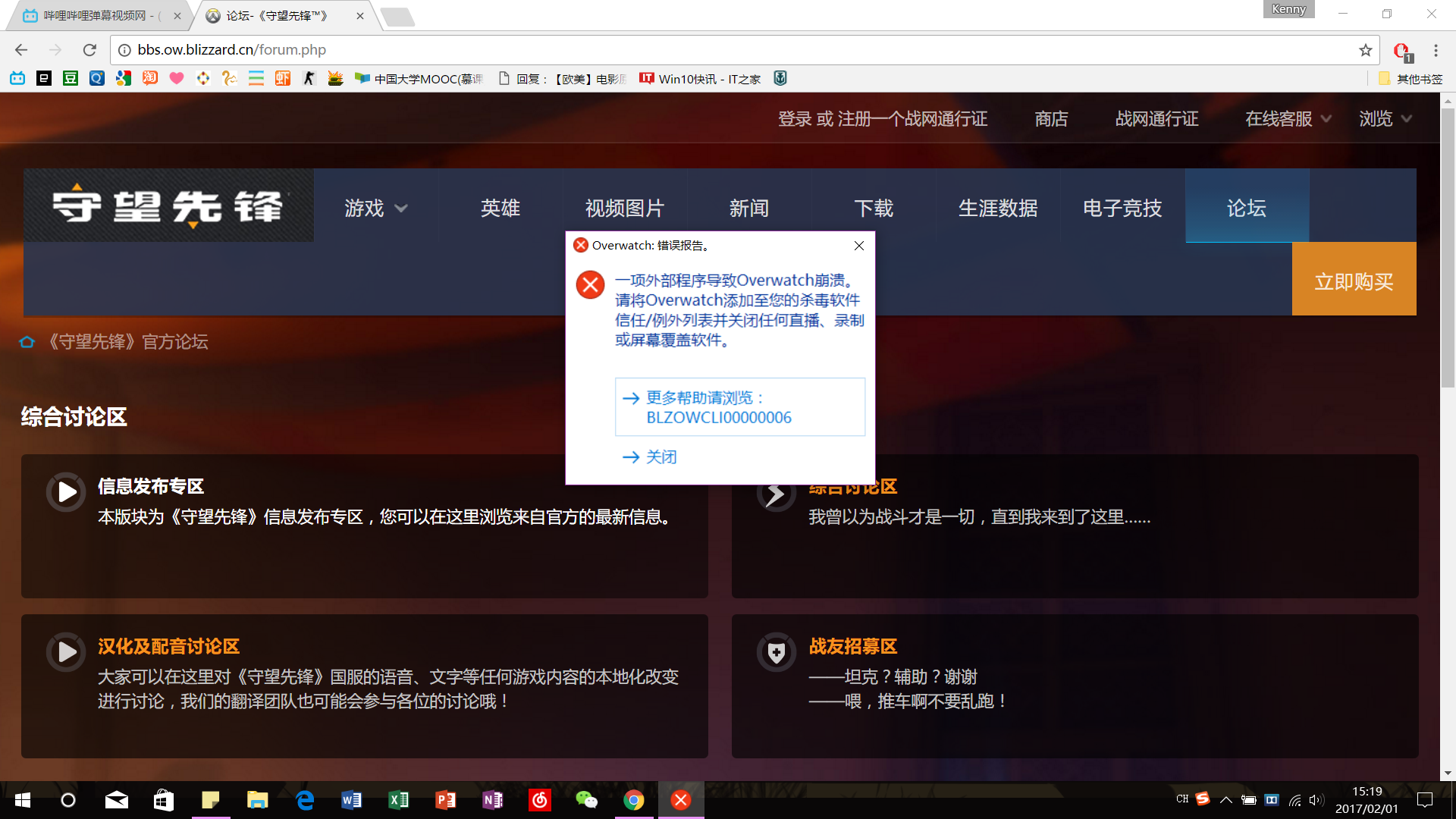Image resolution: width=1456 pixels, height=819 pixels.
Task: Open the Chrome three-dot menu
Action: (x=1436, y=50)
